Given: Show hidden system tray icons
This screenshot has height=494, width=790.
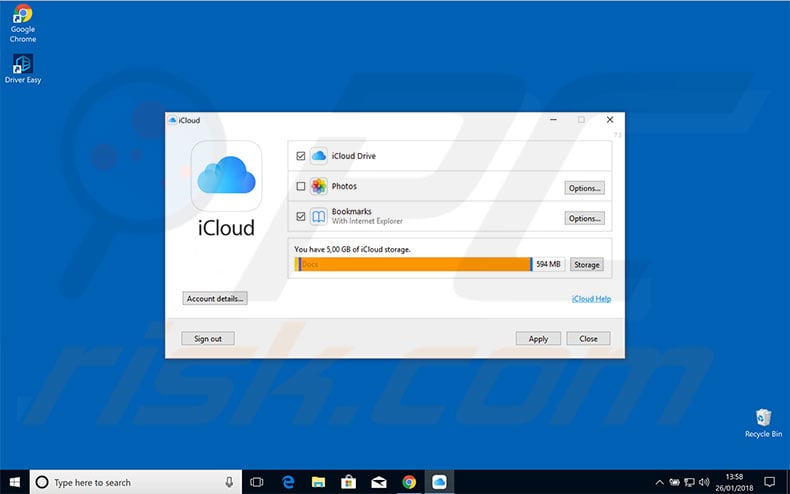Looking at the screenshot, I should 659,482.
